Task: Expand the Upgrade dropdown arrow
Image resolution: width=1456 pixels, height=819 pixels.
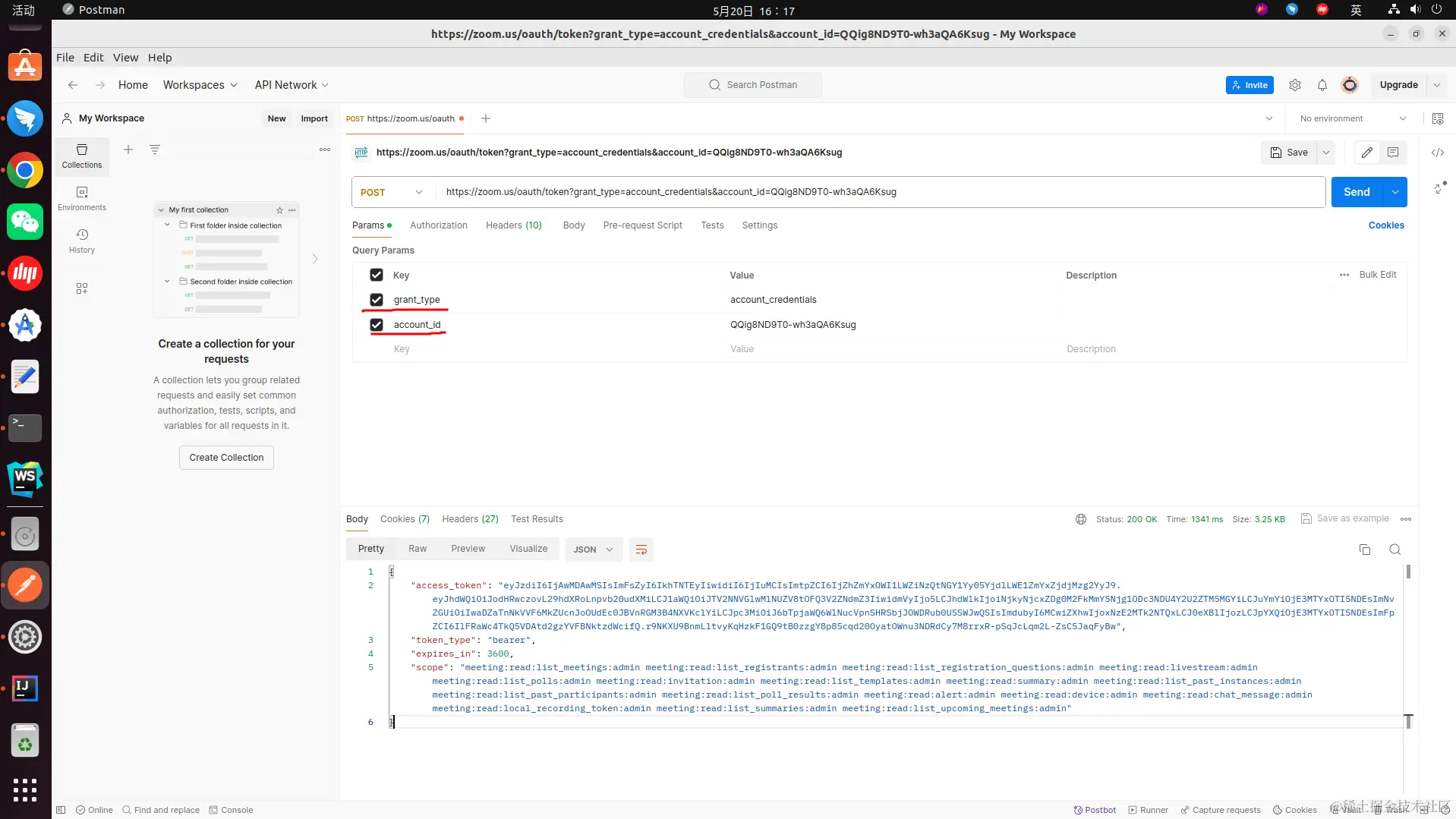Action: click(x=1437, y=85)
